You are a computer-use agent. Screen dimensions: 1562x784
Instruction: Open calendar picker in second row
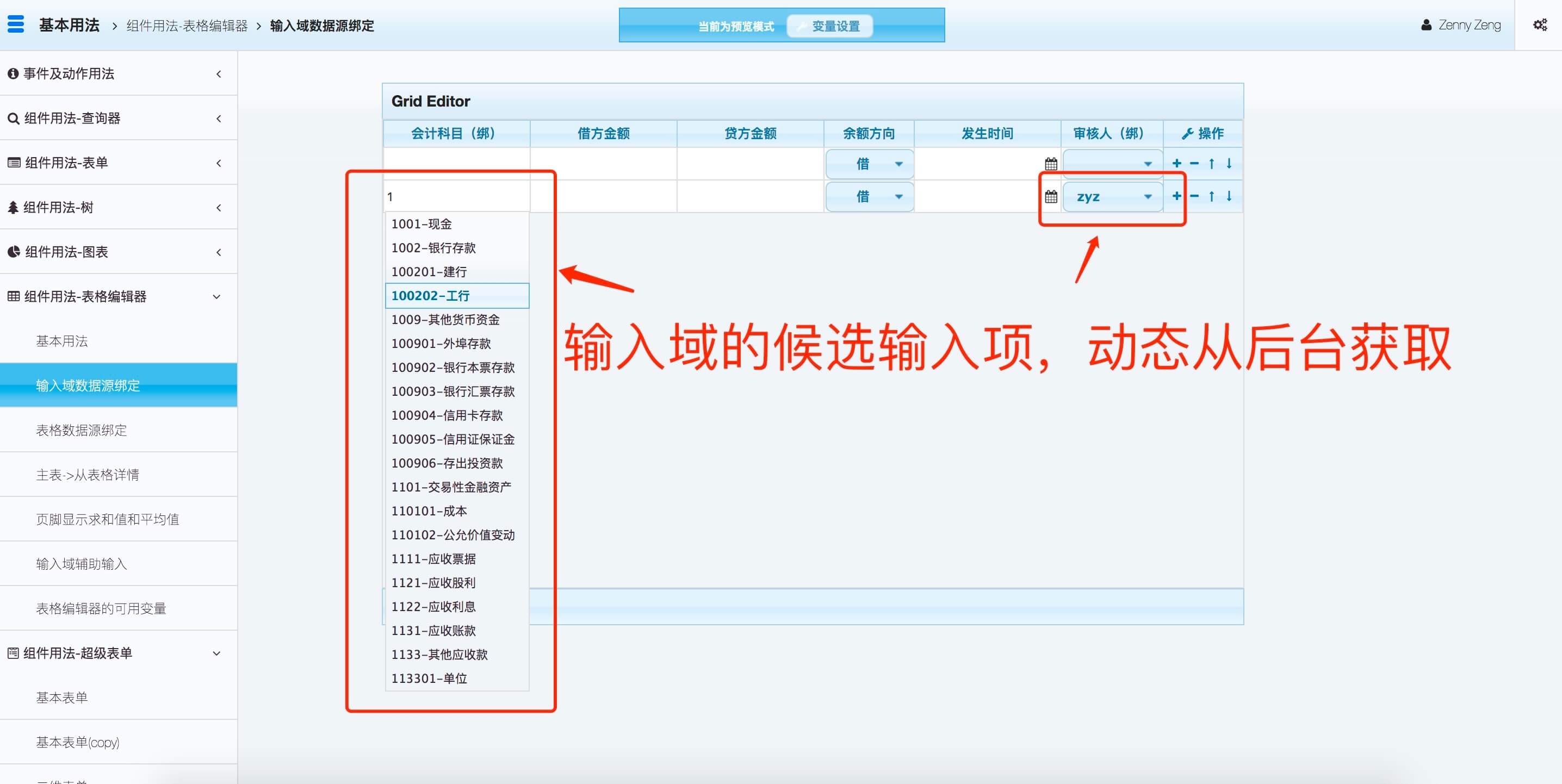click(x=1051, y=196)
